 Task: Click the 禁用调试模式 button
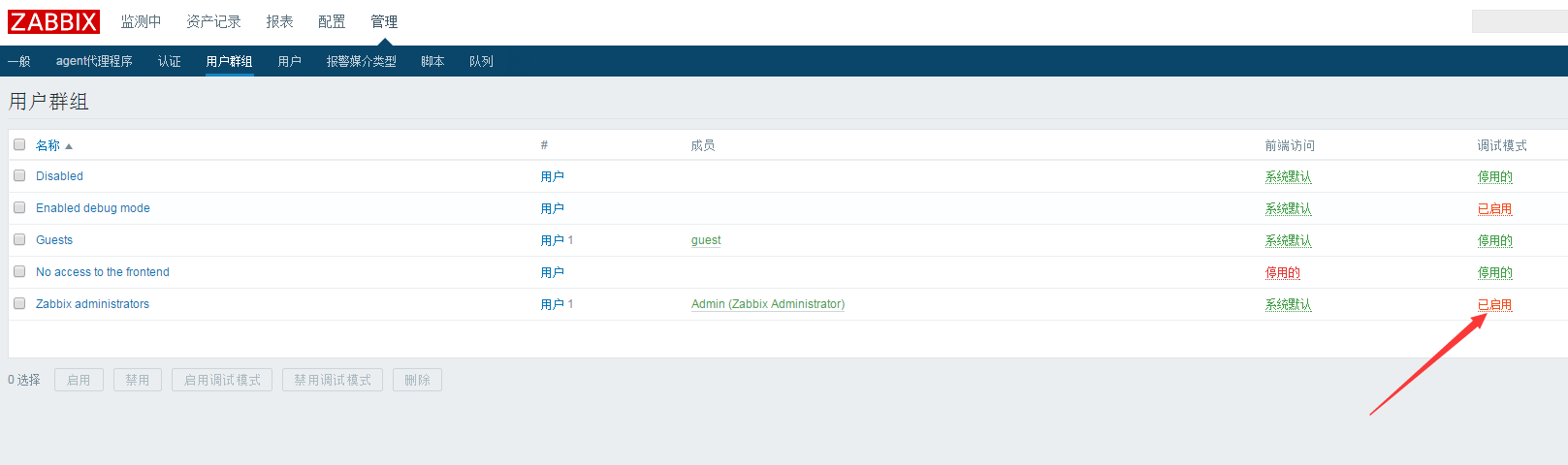pyautogui.click(x=333, y=380)
